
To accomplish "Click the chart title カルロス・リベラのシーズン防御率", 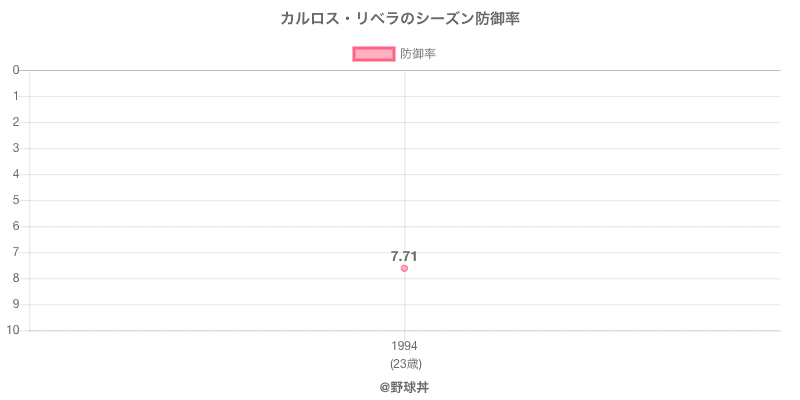I will coord(400,19).
